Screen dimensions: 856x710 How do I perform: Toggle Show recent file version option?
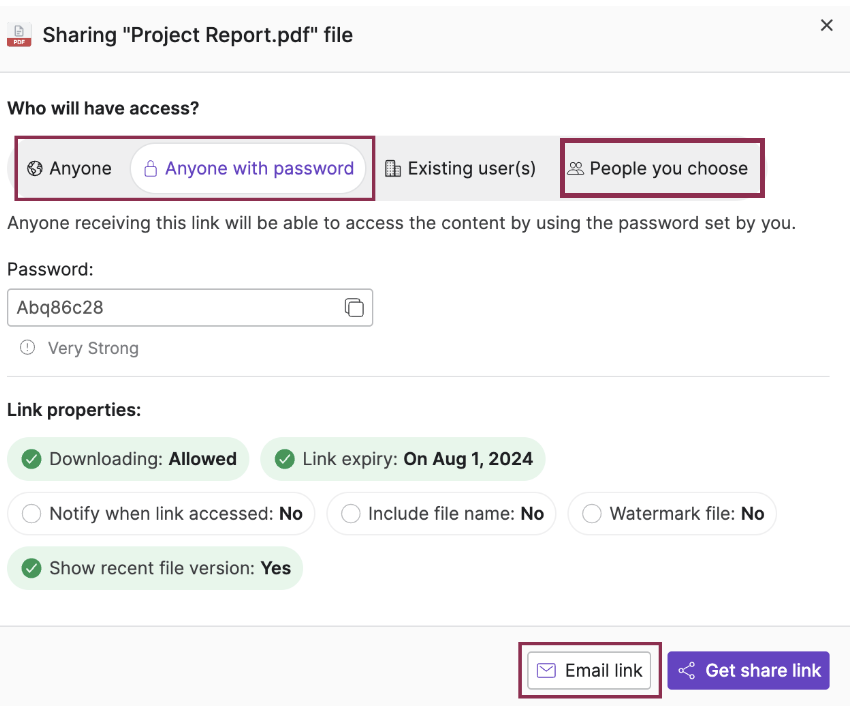(155, 568)
